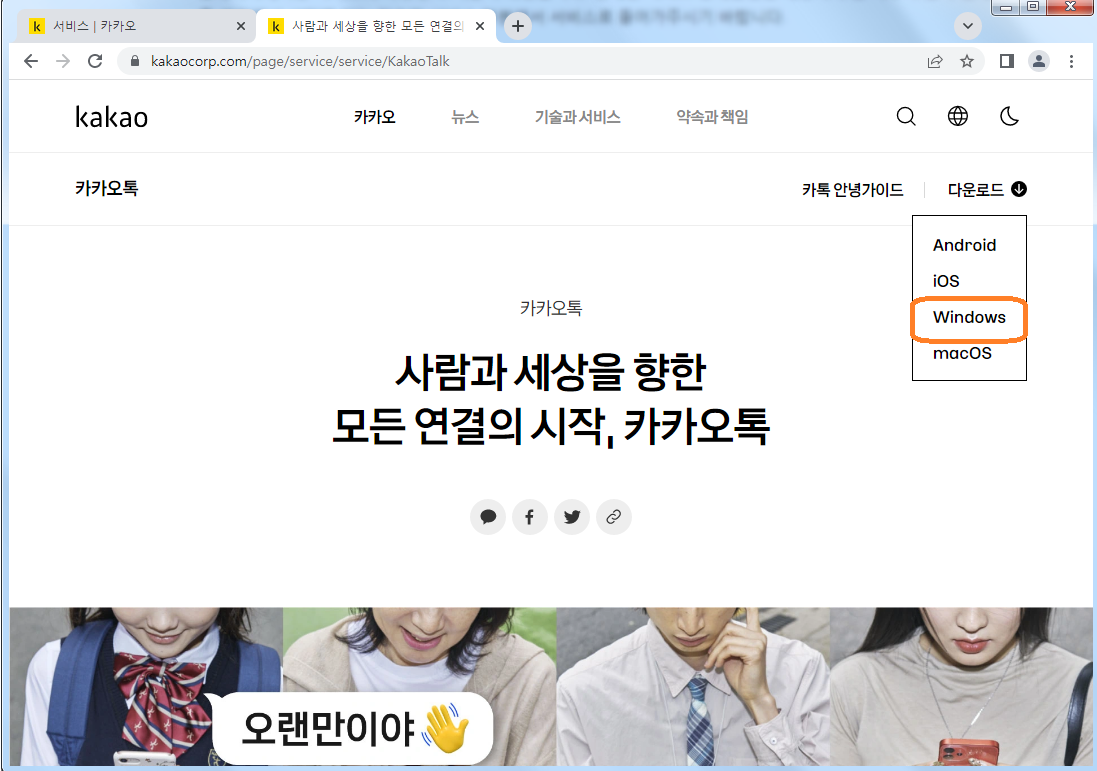
Task: Open the Chrome three-dot menu
Action: pyautogui.click(x=1071, y=62)
